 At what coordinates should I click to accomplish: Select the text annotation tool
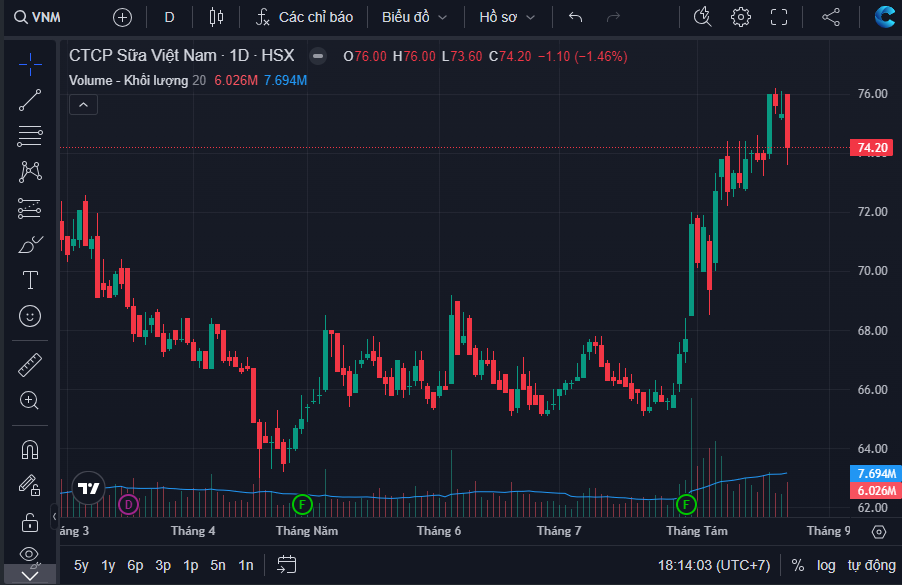coord(30,279)
